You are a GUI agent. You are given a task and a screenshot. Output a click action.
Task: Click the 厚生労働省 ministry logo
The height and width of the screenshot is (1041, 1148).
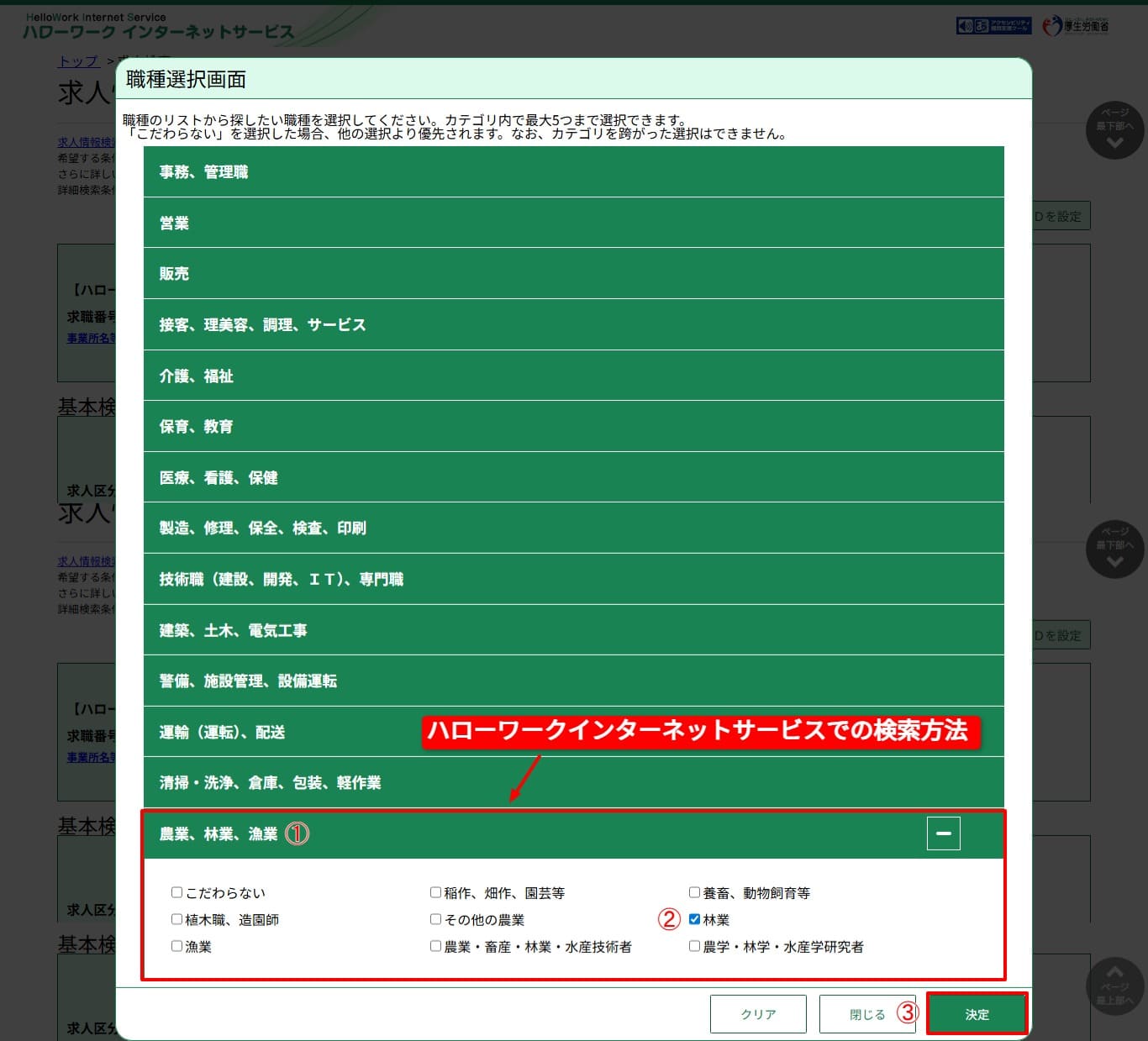click(x=1074, y=25)
